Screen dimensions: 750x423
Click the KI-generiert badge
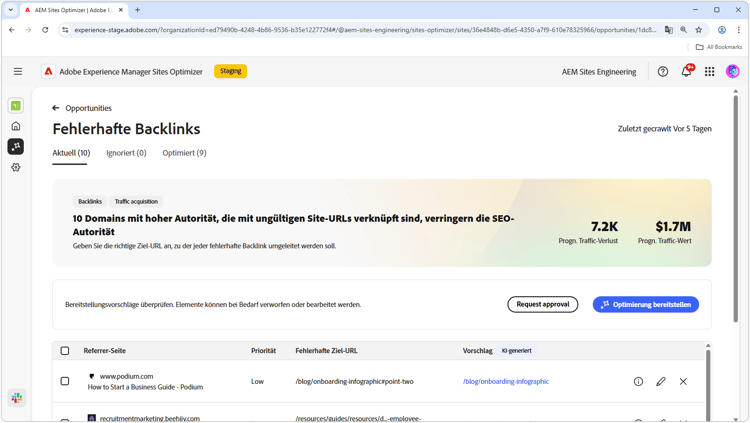tap(517, 351)
